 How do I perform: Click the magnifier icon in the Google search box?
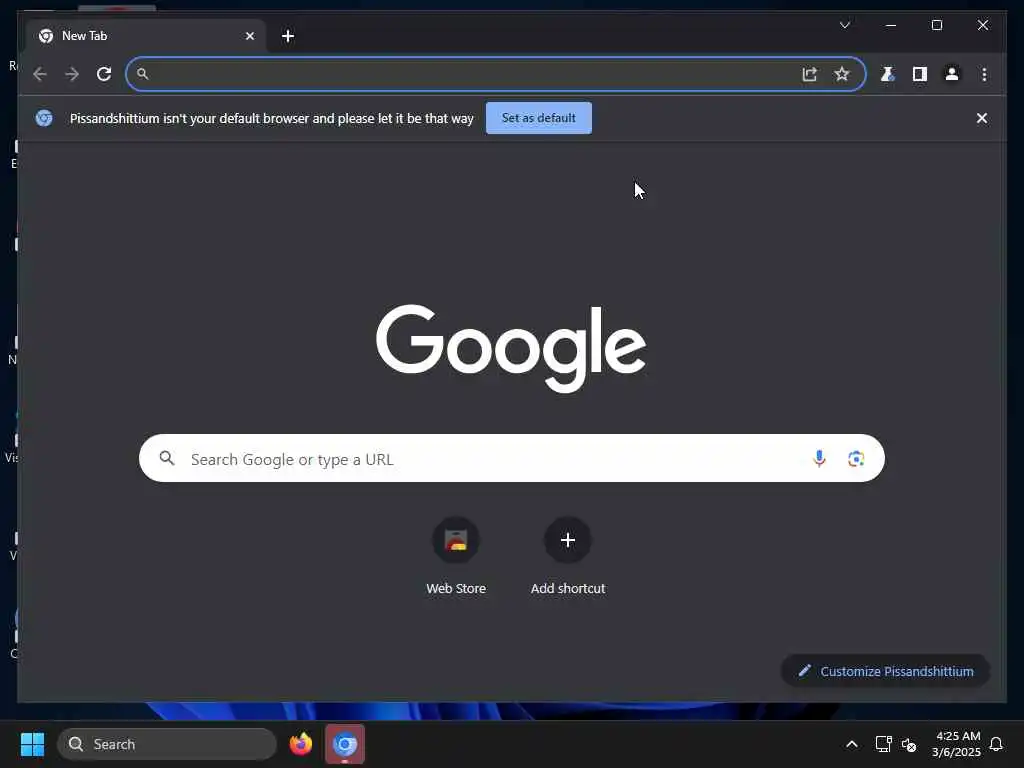tap(167, 458)
